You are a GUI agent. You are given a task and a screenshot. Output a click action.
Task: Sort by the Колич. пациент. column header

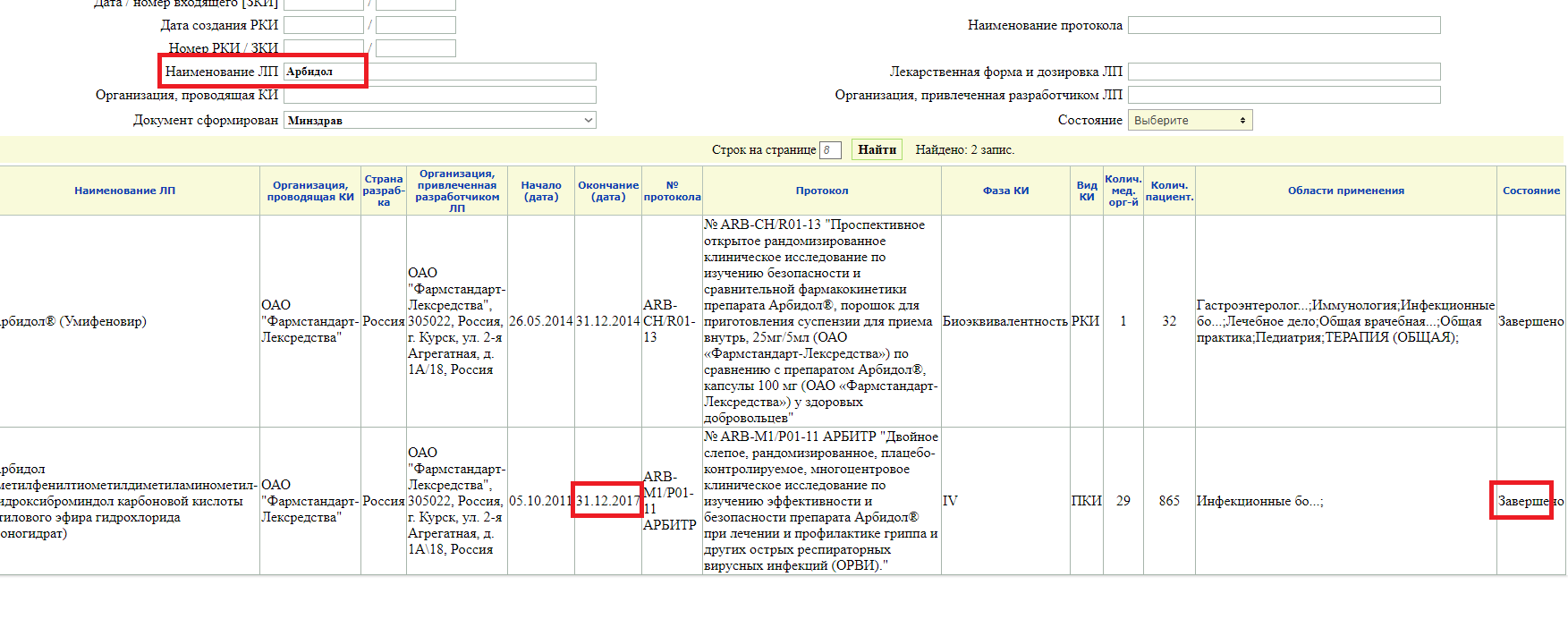[1169, 191]
